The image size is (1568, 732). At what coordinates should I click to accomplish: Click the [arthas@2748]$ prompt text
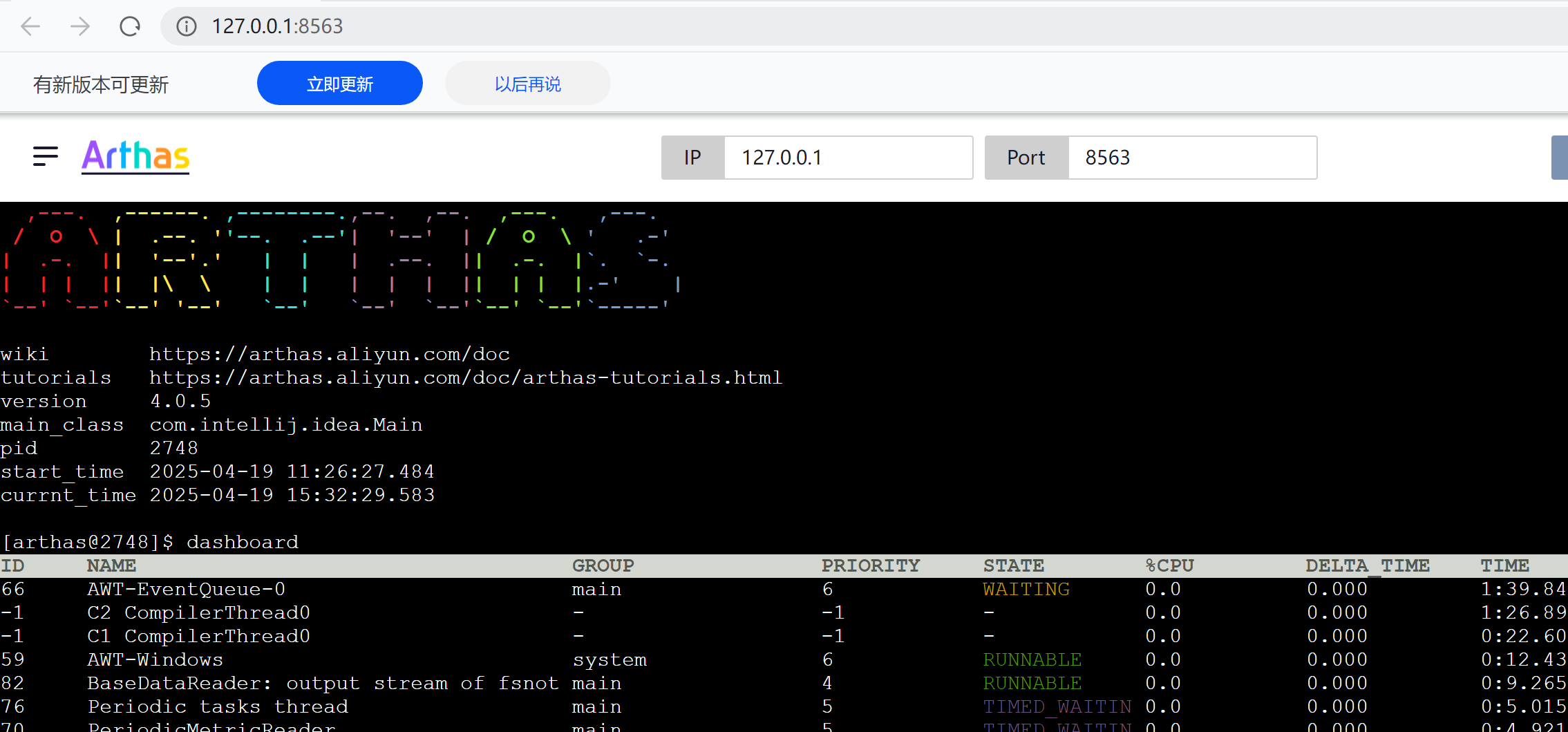point(88,542)
